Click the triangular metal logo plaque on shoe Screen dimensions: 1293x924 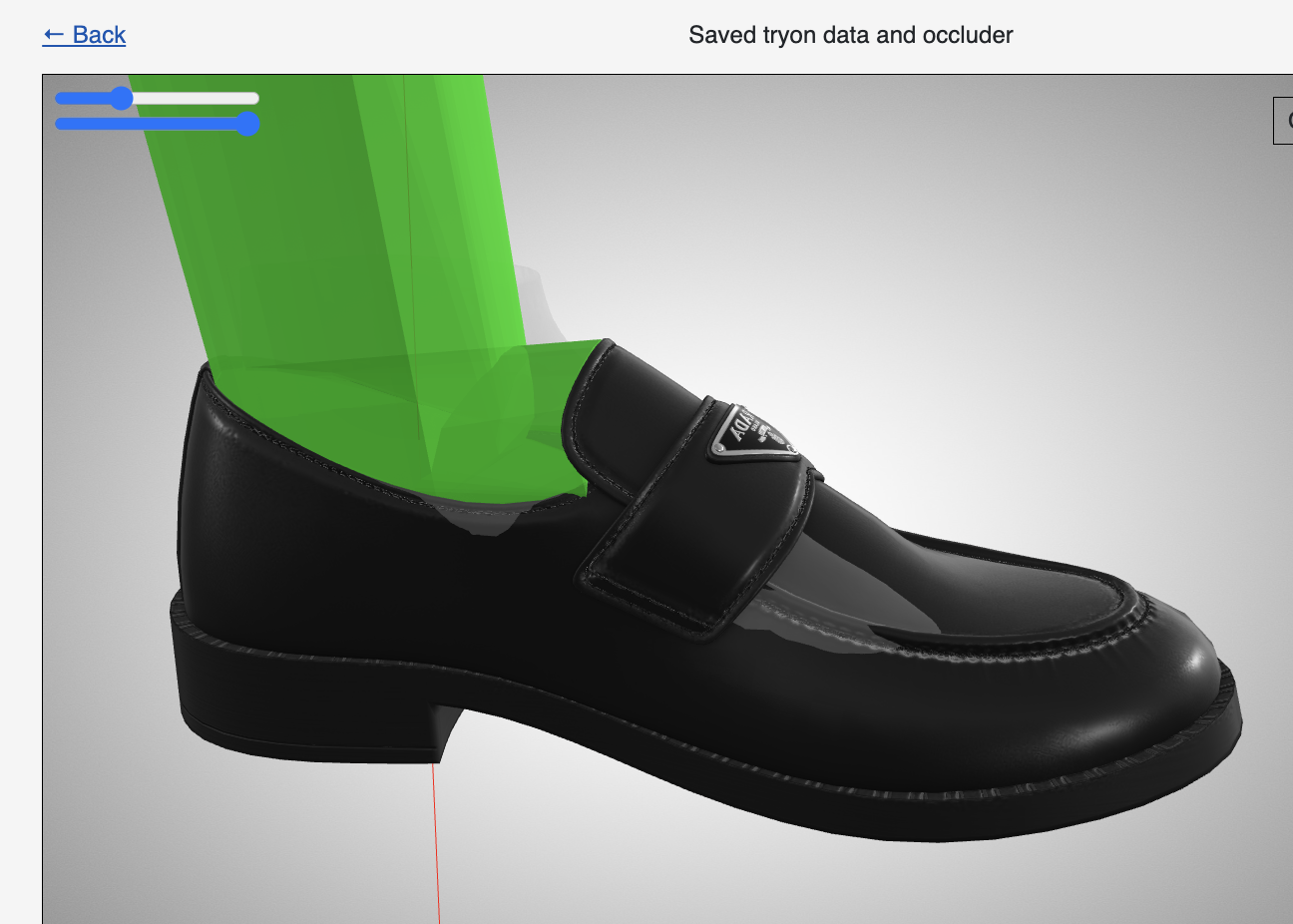tap(753, 435)
